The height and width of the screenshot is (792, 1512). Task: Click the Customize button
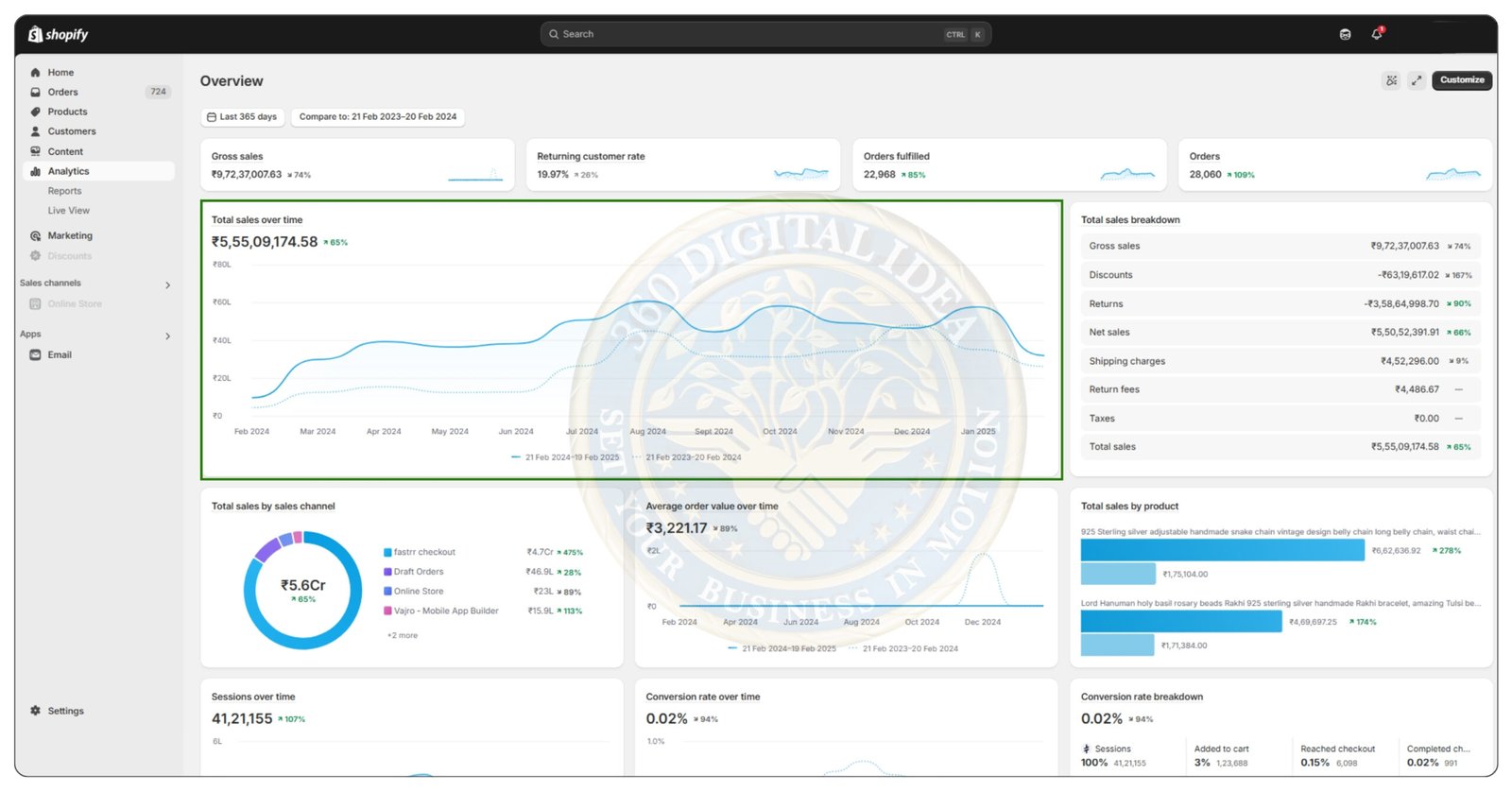1462,80
